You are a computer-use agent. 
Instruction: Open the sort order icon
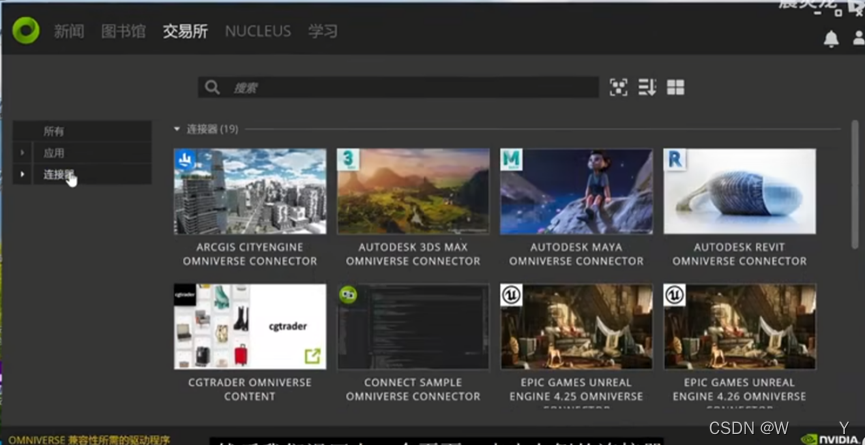click(647, 87)
